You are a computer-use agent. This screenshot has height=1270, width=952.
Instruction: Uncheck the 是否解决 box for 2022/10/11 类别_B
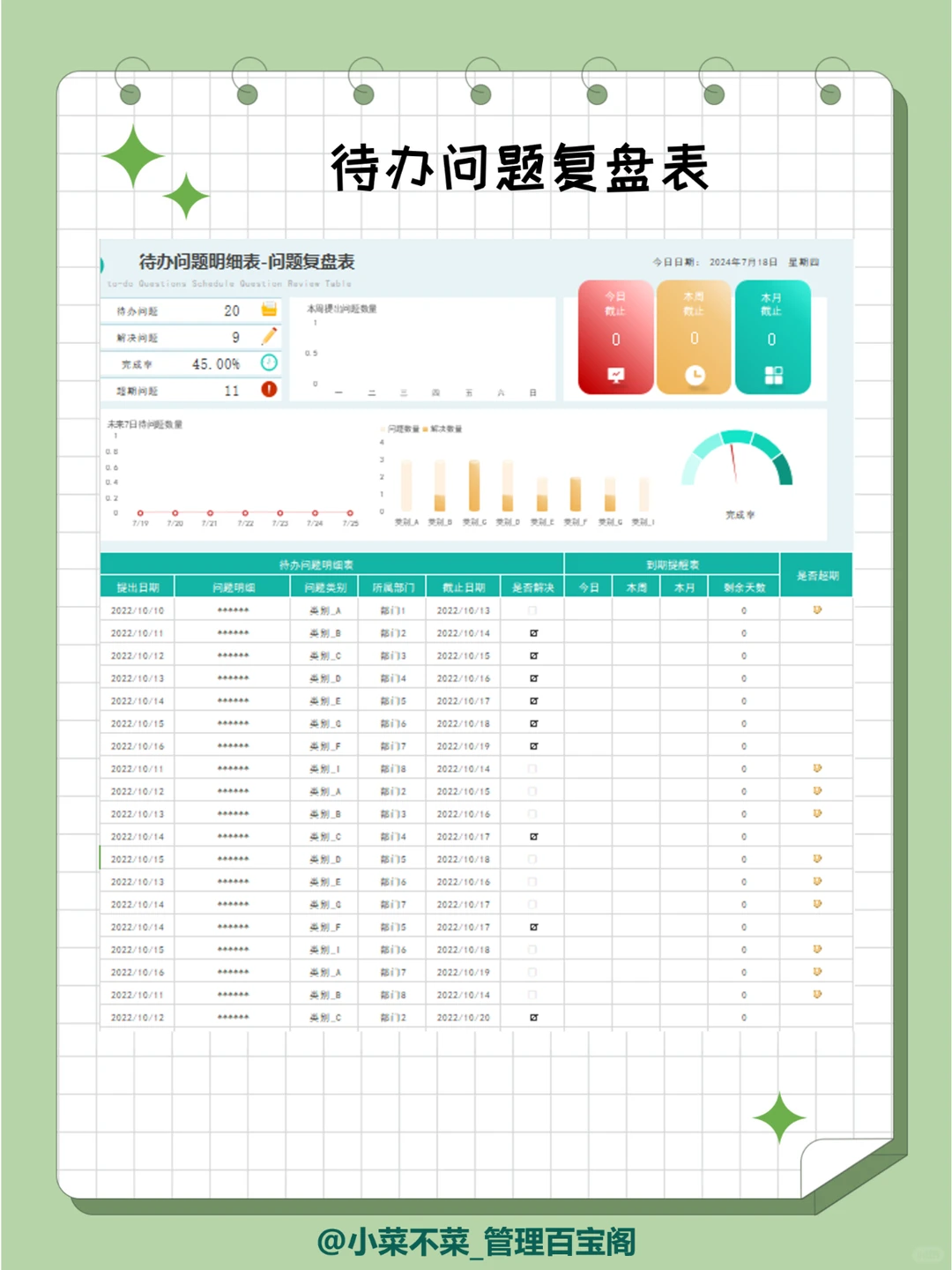coord(532,631)
